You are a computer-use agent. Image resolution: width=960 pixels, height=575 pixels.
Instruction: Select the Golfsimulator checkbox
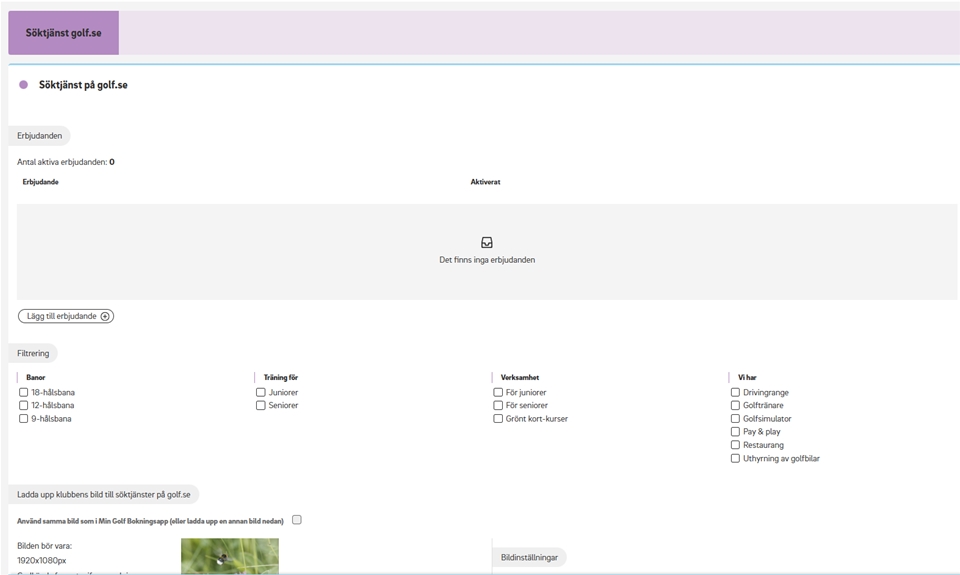coord(735,419)
